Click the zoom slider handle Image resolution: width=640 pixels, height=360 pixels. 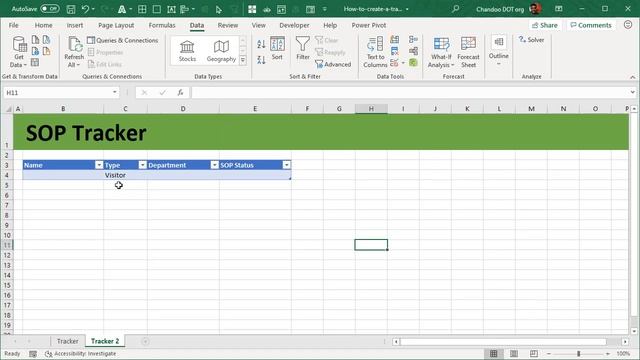[578, 353]
